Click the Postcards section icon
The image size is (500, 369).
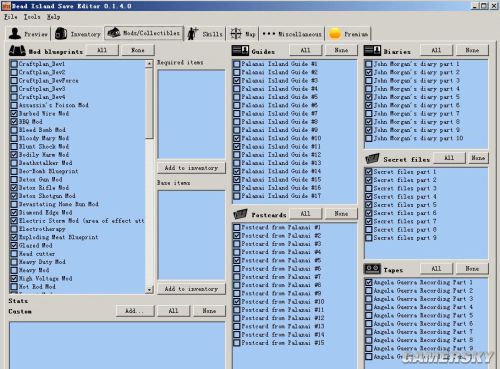click(x=240, y=214)
